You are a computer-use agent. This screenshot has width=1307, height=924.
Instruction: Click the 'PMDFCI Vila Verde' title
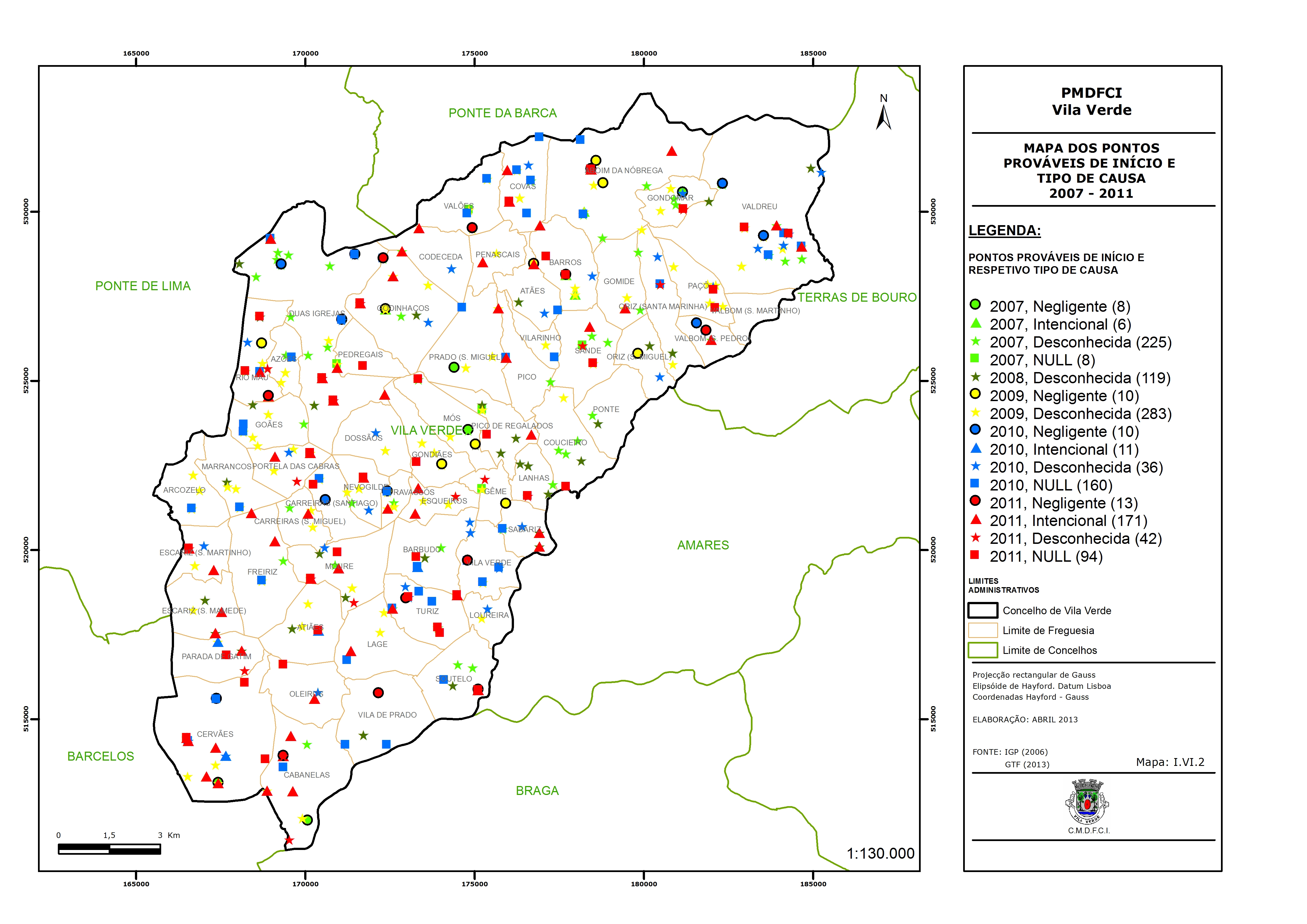[1091, 101]
